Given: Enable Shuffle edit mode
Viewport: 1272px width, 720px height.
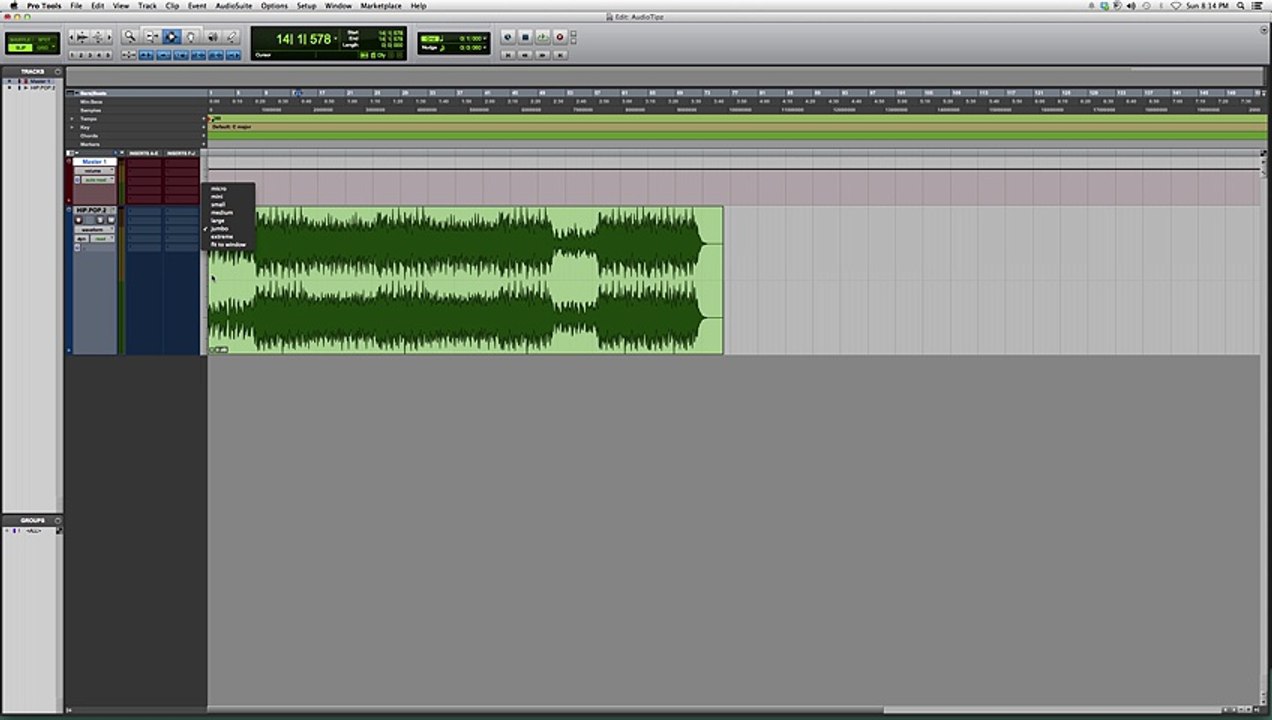Looking at the screenshot, I should click(x=20, y=39).
